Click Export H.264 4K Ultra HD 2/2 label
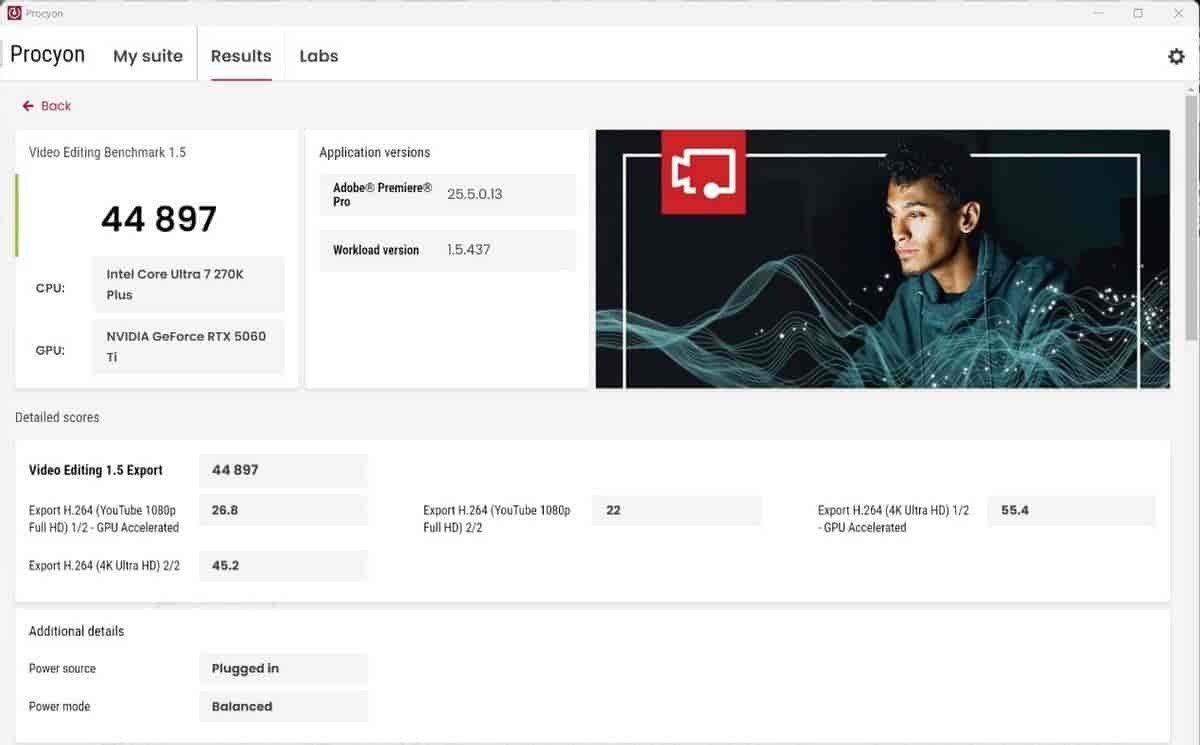This screenshot has height=745, width=1200. coord(104,566)
